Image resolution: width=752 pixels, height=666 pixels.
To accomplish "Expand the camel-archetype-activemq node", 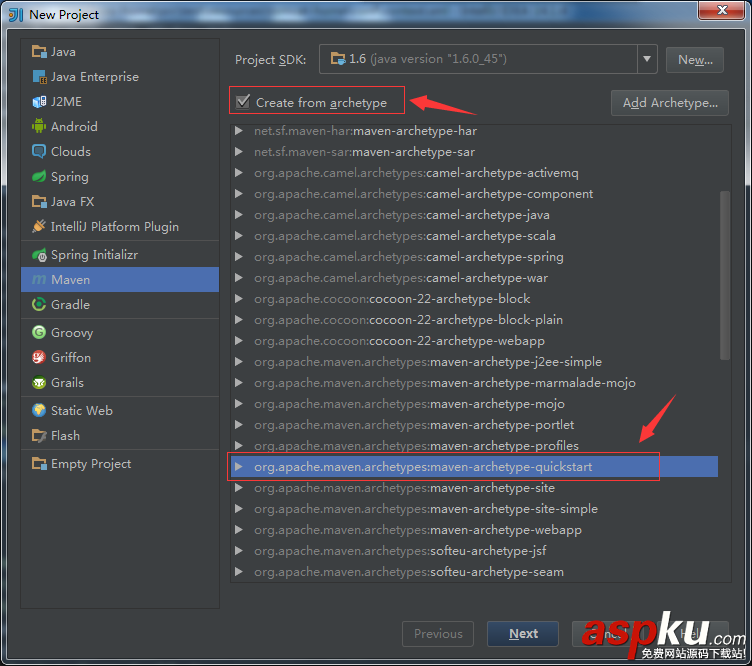I will click(x=238, y=173).
